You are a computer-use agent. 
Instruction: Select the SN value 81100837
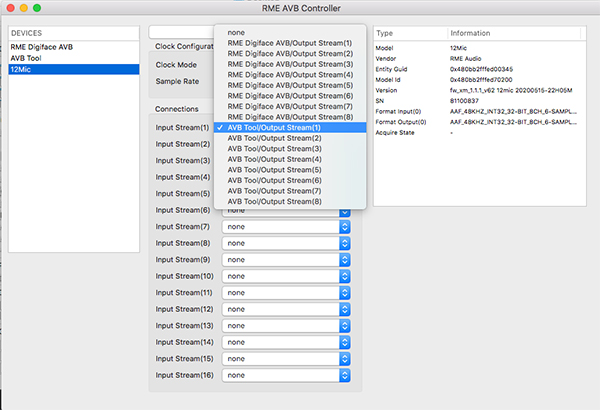click(464, 101)
